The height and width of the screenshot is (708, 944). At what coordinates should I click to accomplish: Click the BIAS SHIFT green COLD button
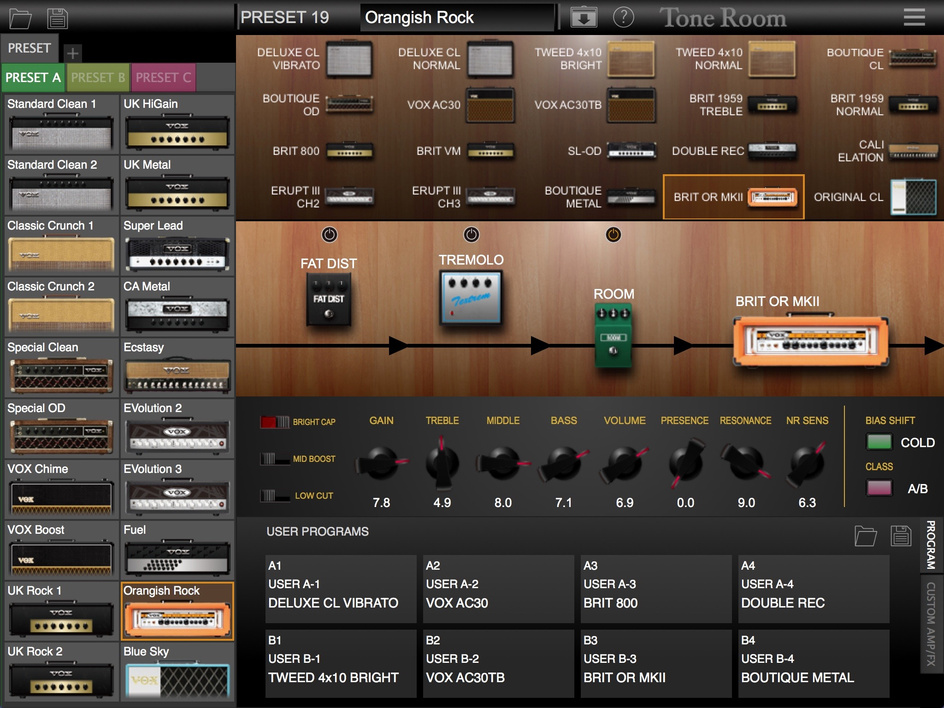coord(879,442)
